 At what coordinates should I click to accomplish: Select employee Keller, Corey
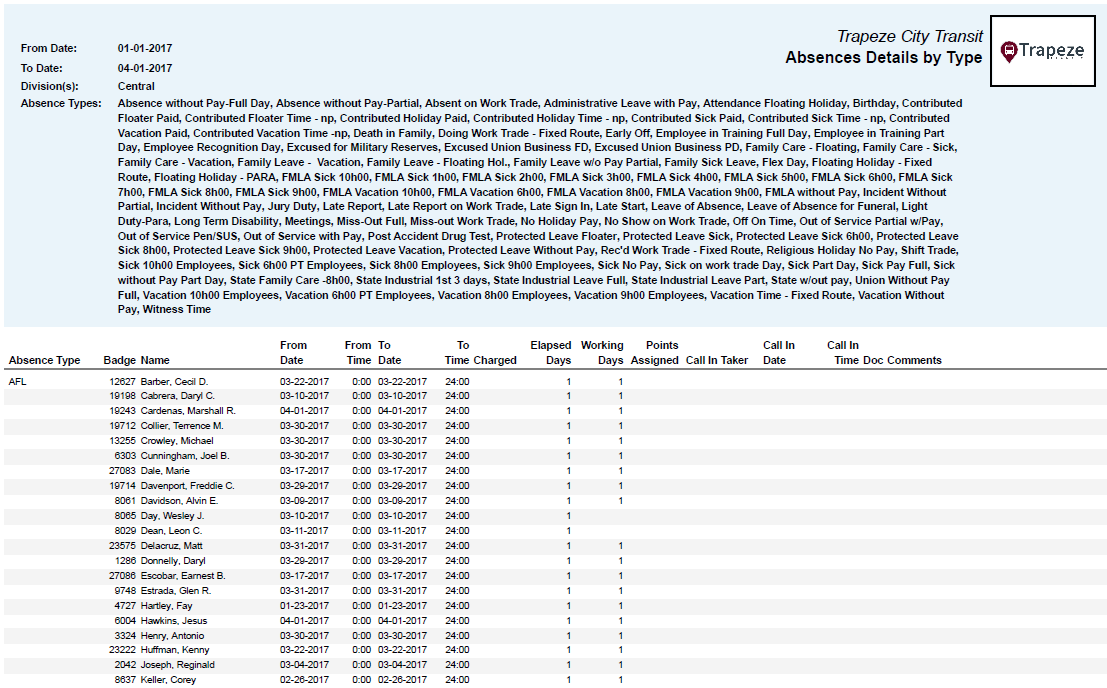(168, 680)
